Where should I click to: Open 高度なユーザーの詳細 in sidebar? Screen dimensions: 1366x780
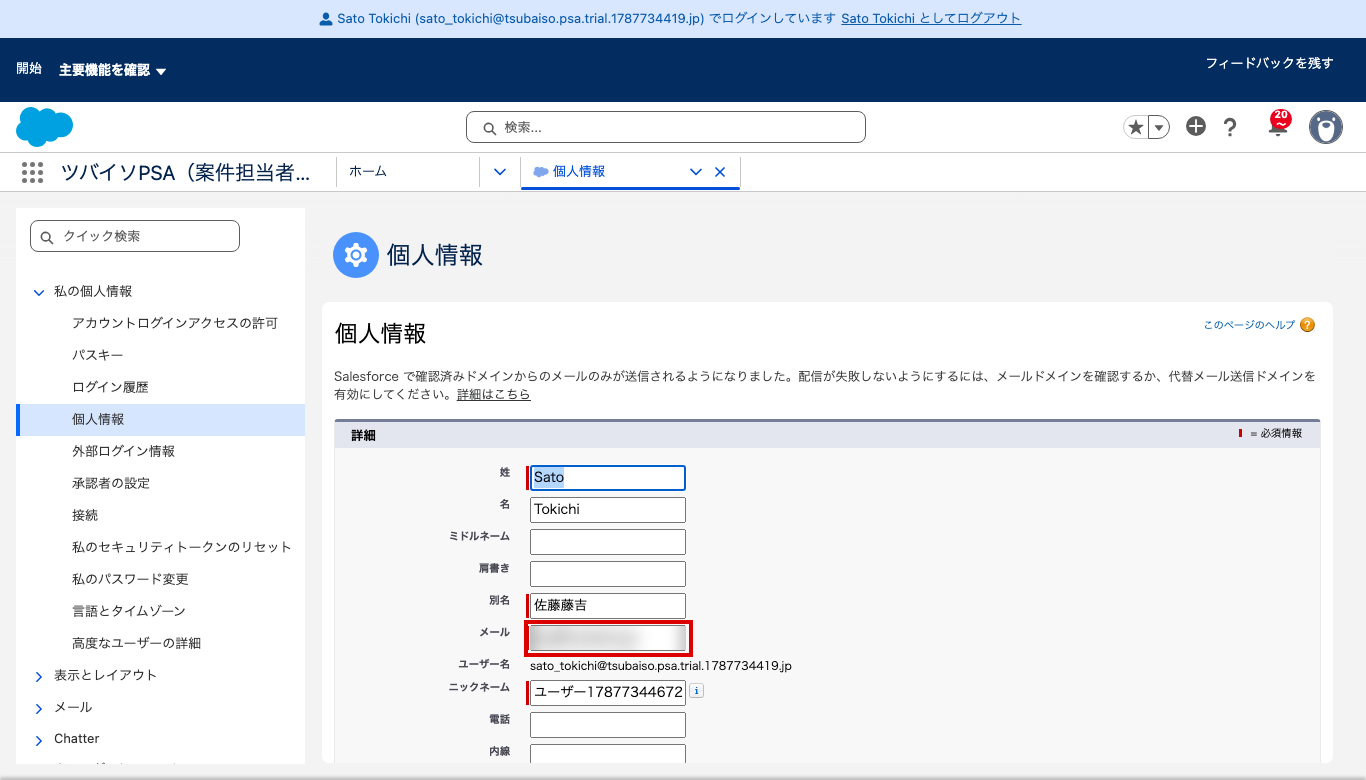pos(137,643)
